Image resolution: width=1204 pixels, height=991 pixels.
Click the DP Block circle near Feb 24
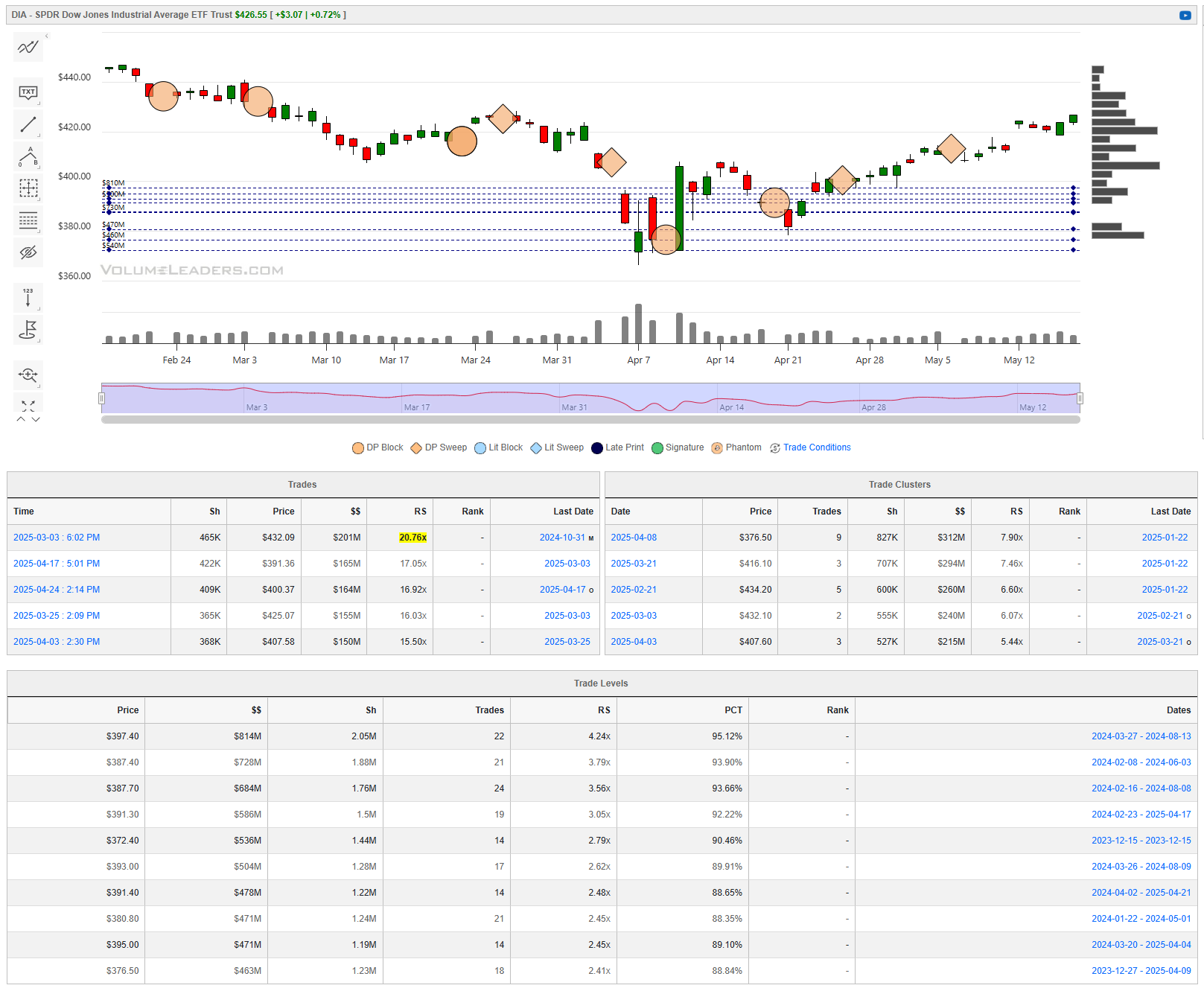click(163, 96)
